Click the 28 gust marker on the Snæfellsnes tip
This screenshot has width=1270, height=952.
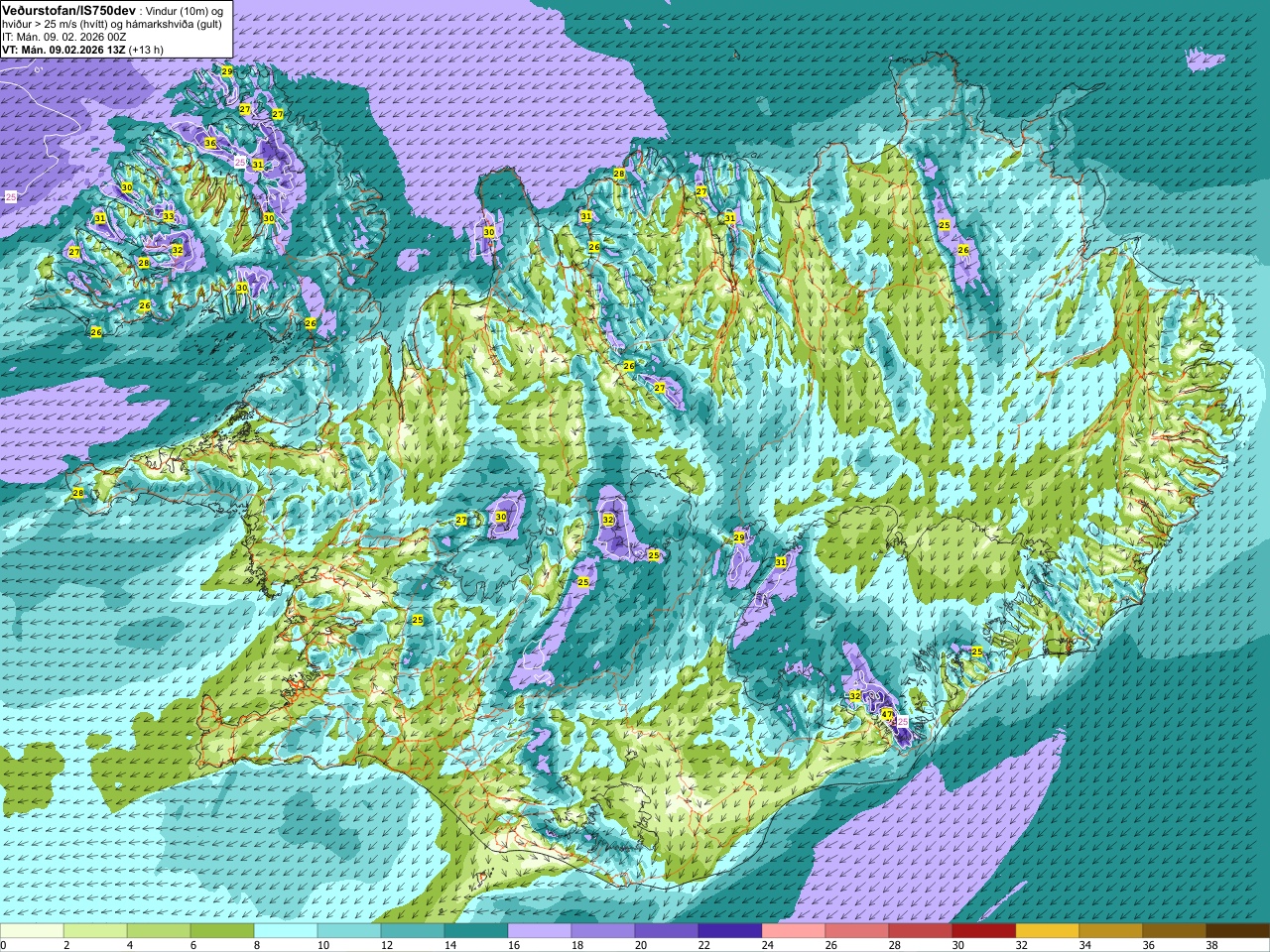(x=78, y=493)
